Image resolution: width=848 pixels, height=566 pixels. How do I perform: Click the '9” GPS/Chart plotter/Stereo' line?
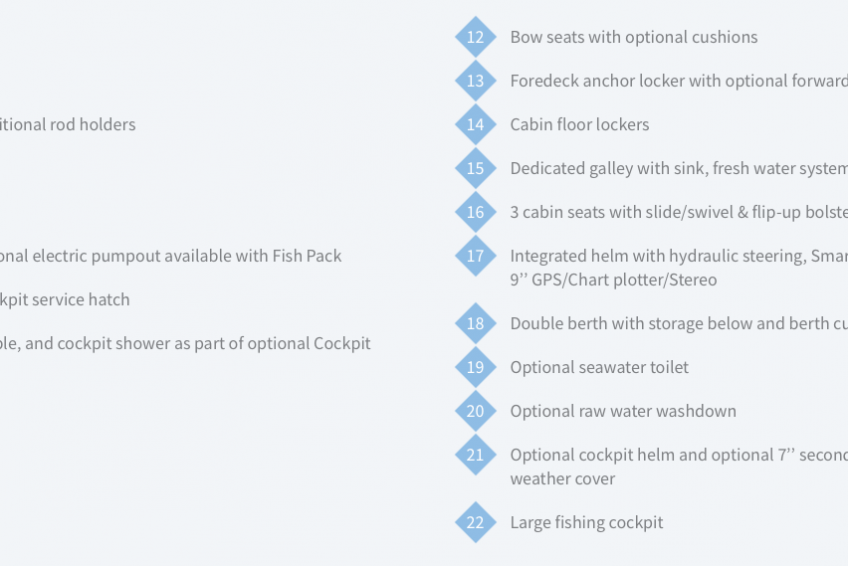point(613,280)
